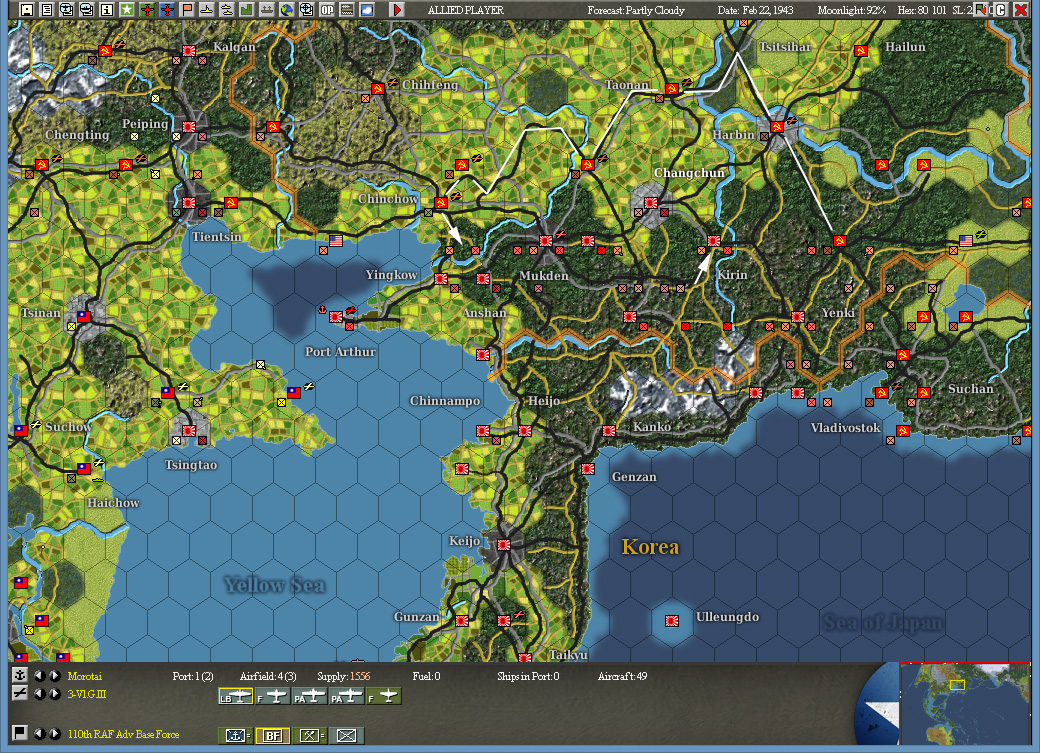Click the double yellow aircraft toolbar icon

pyautogui.click(x=226, y=10)
